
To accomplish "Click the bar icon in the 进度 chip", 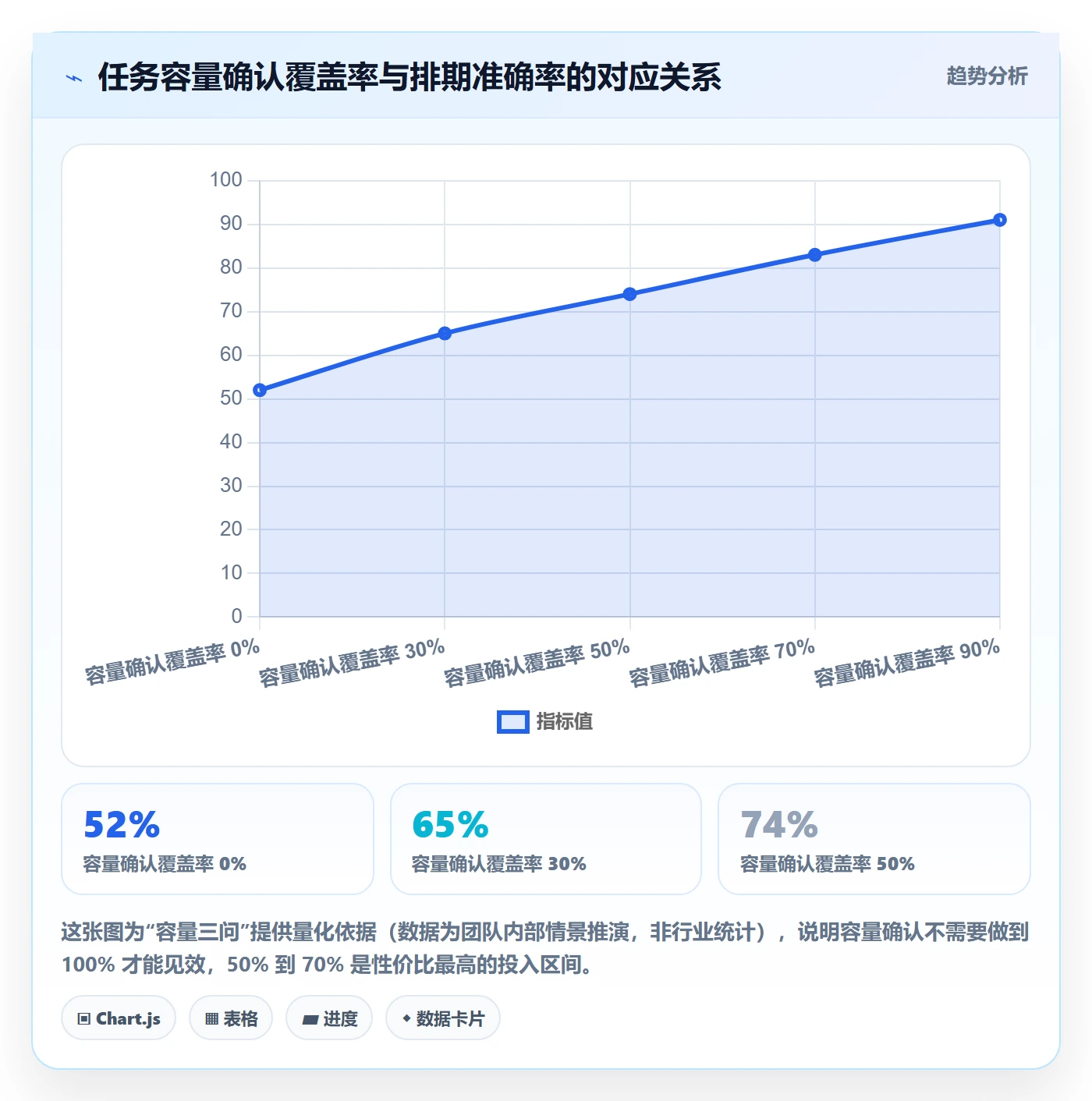I will click(310, 1019).
